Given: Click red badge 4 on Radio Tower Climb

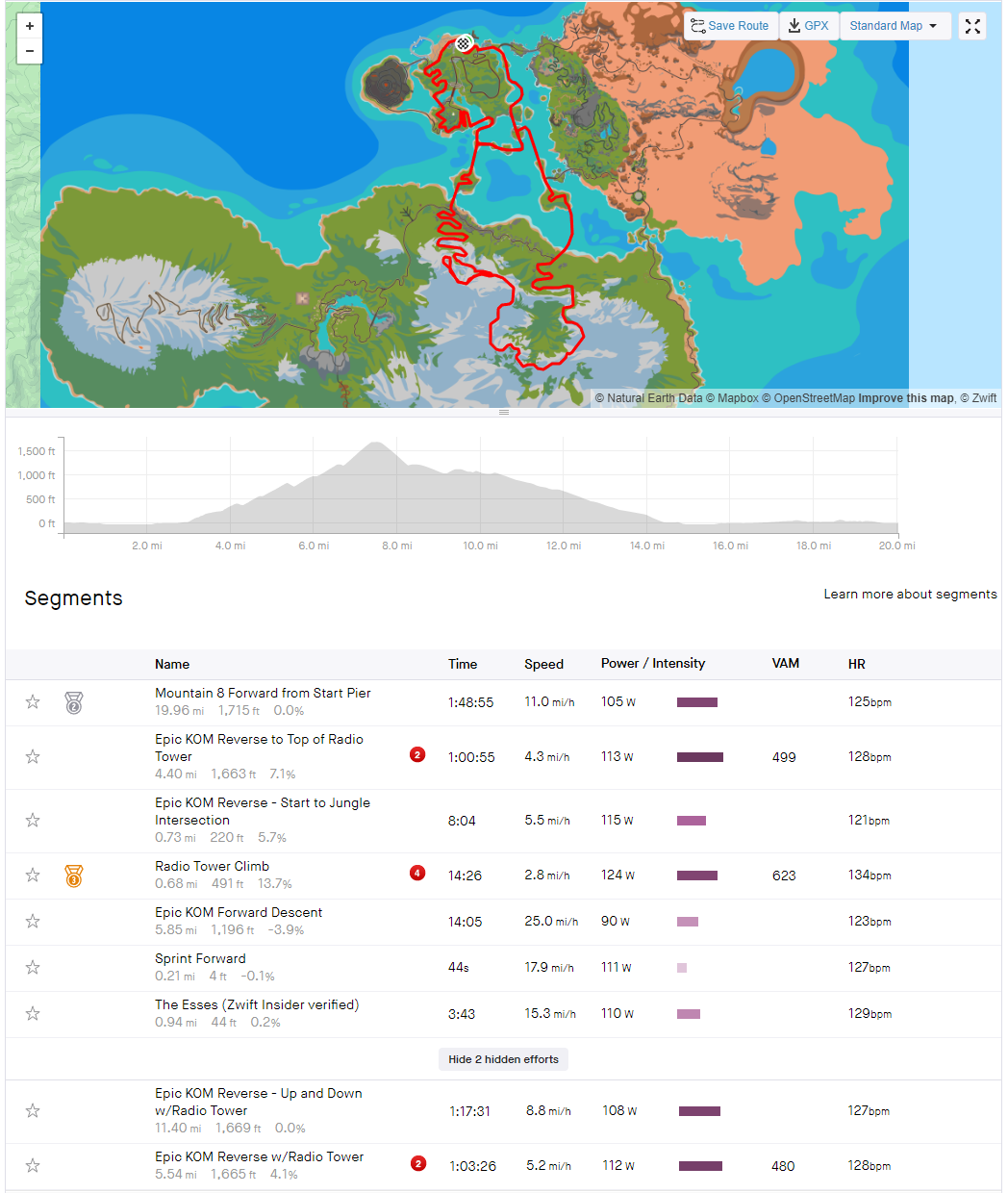Looking at the screenshot, I should pos(417,873).
